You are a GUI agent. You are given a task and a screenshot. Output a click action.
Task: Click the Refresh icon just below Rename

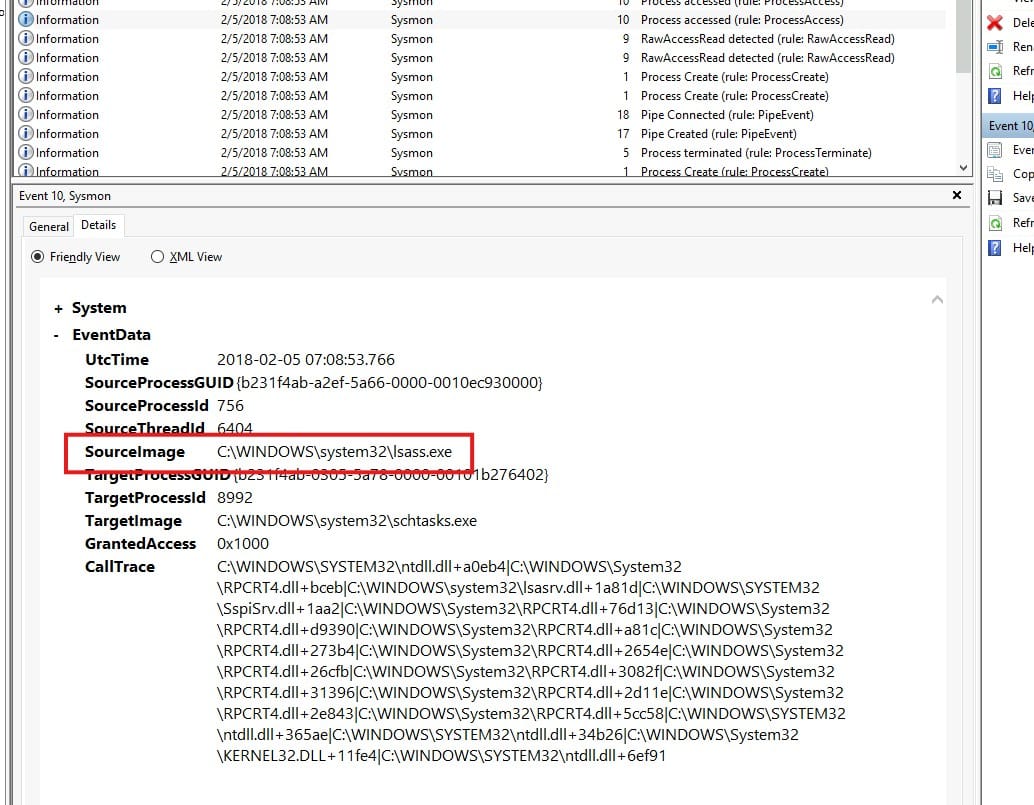pos(994,71)
